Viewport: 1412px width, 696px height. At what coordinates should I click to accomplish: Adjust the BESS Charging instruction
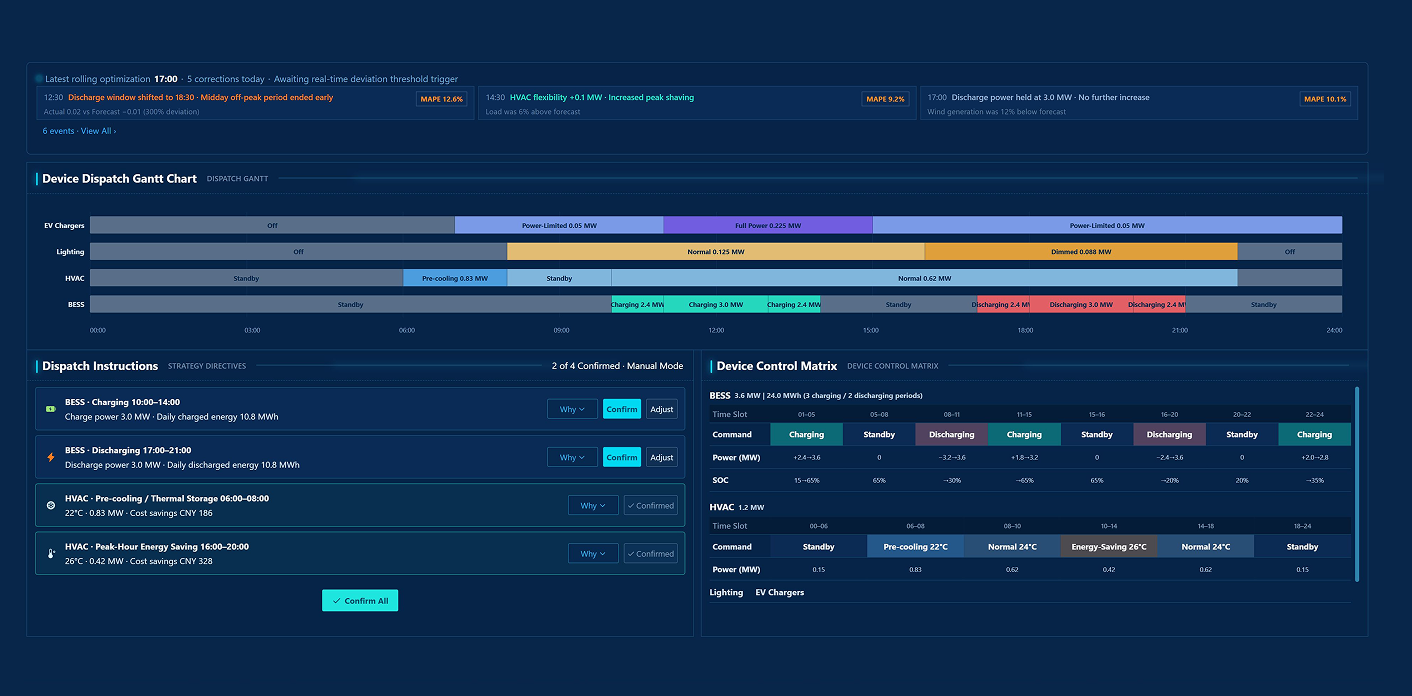tap(661, 409)
